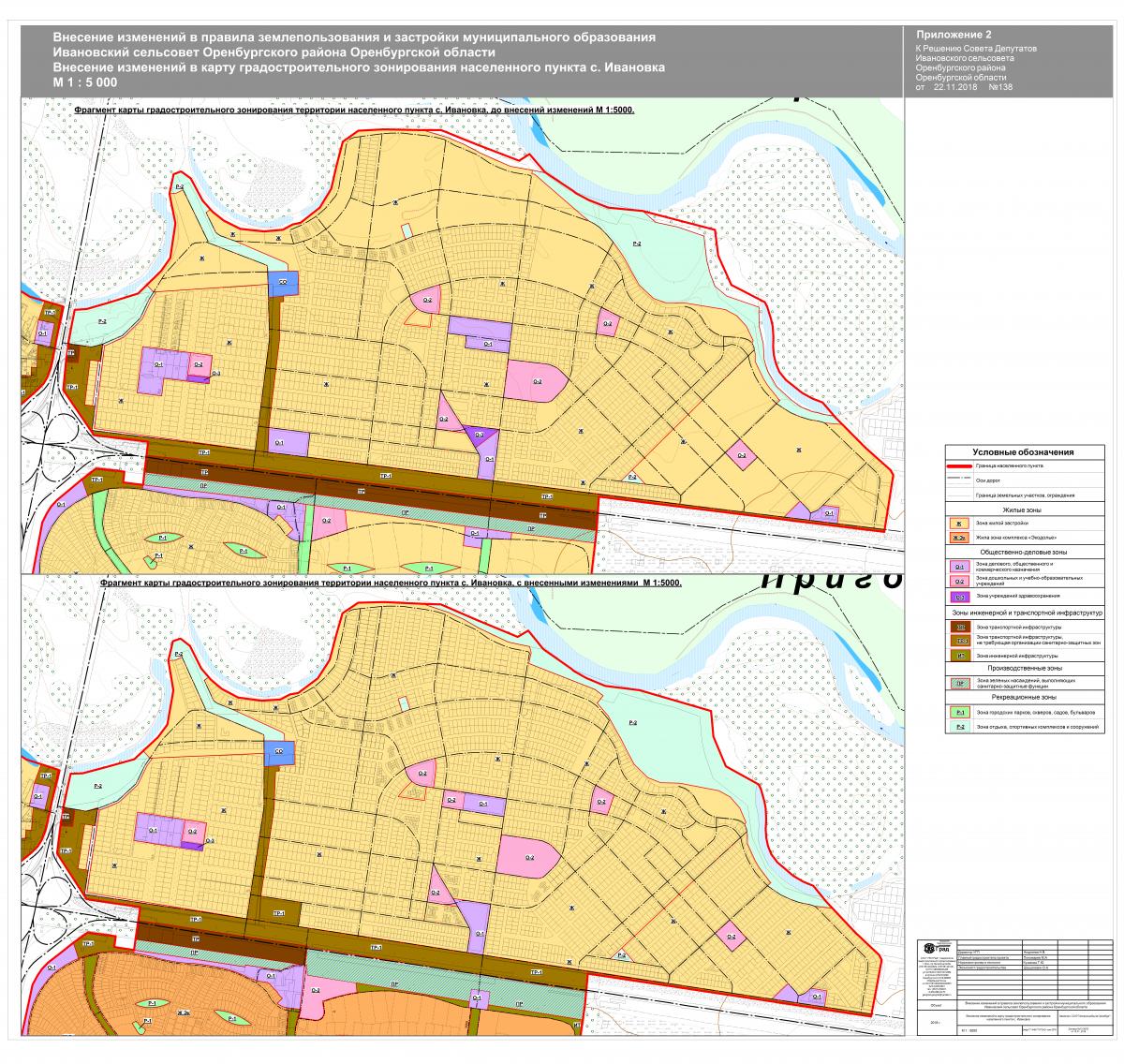Pick the О-1 business zone legend swatch

click(x=959, y=568)
